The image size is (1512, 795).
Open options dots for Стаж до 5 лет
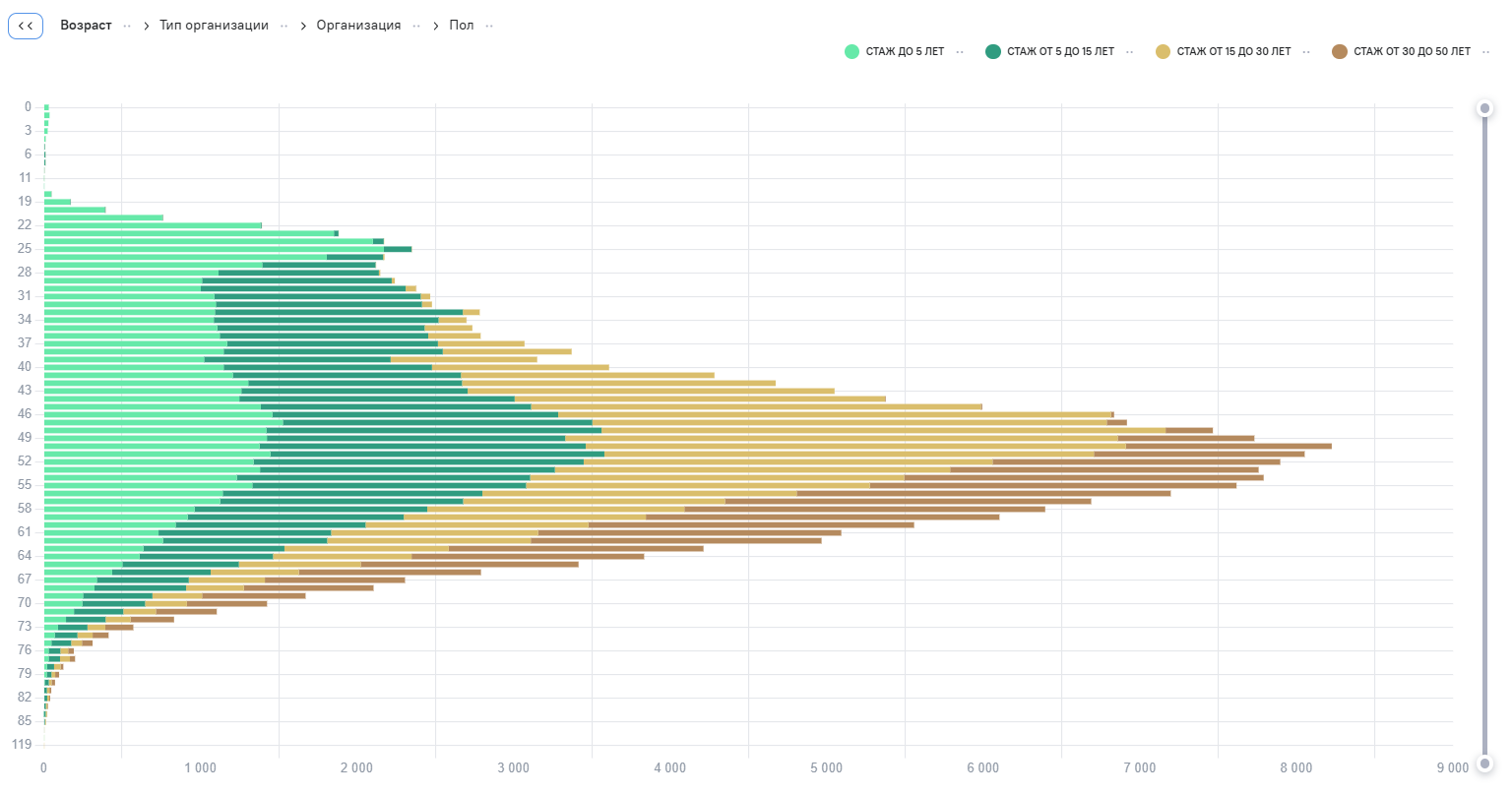(960, 52)
